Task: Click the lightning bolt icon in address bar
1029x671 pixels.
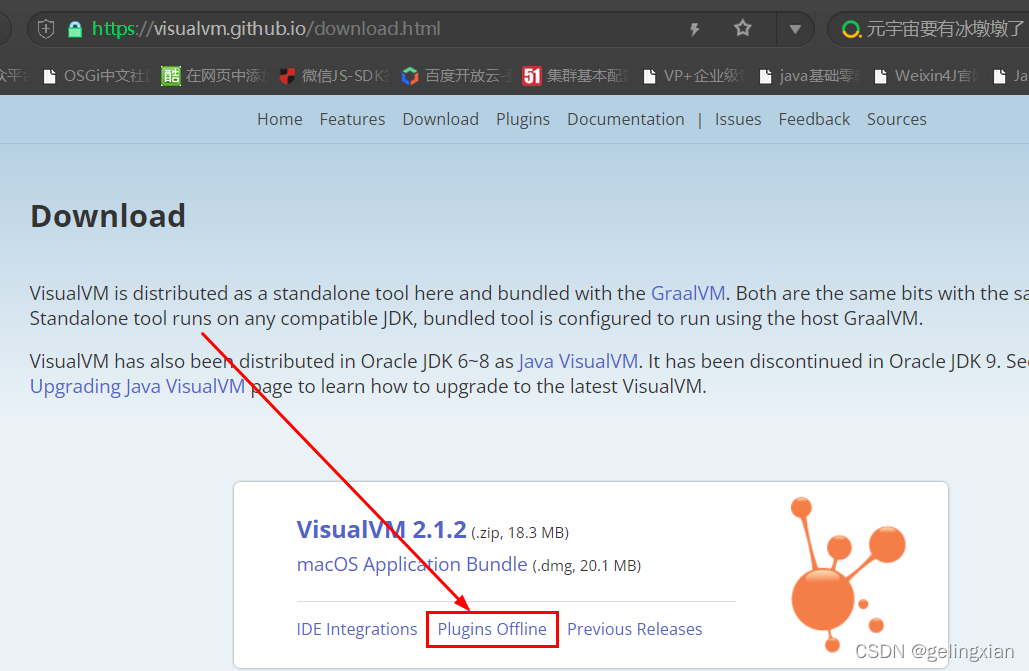Action: tap(694, 28)
